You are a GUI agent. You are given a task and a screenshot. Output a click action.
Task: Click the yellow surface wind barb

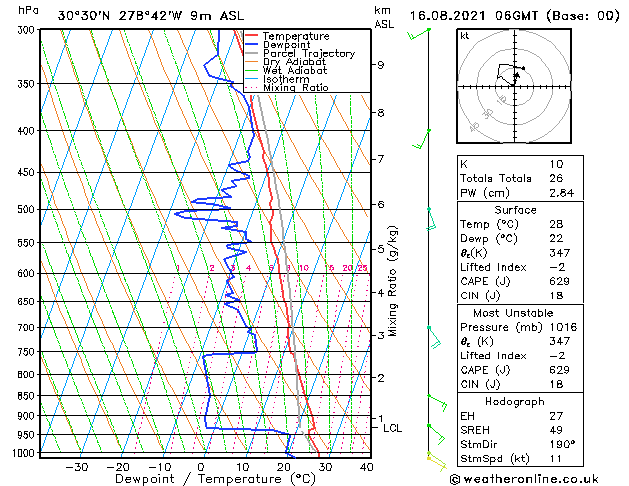pyautogui.click(x=437, y=462)
